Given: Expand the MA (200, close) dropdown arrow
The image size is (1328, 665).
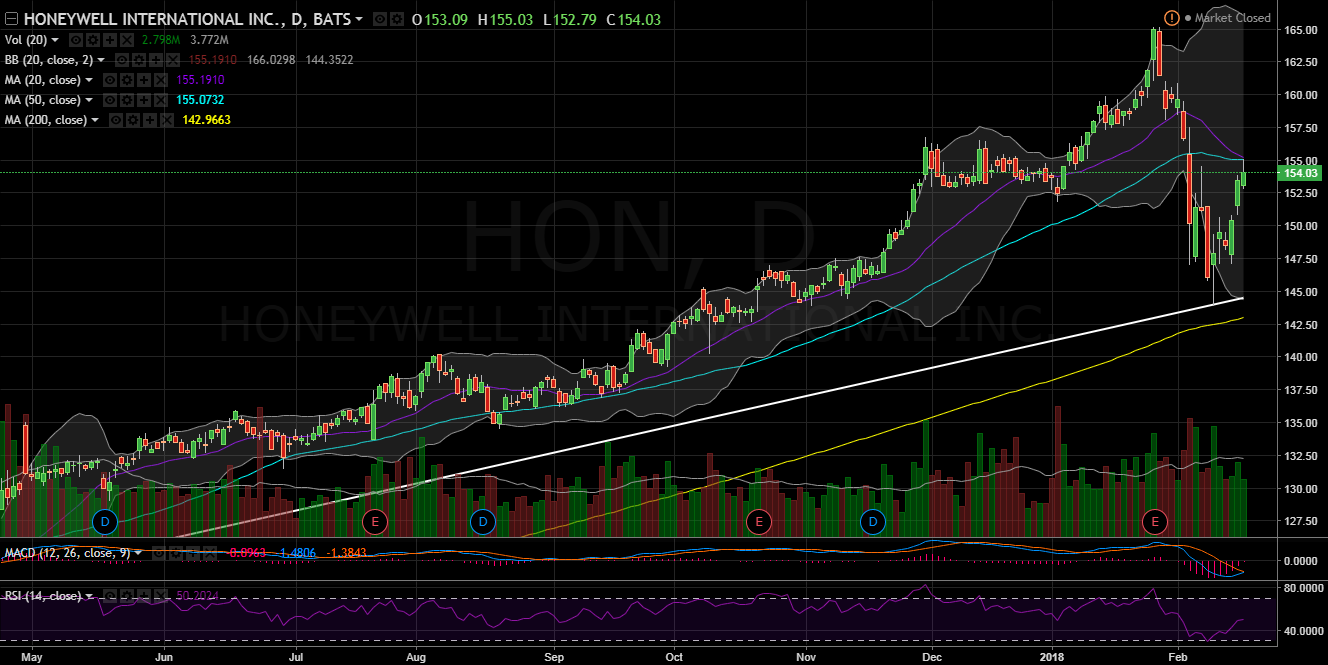Looking at the screenshot, I should click(96, 120).
